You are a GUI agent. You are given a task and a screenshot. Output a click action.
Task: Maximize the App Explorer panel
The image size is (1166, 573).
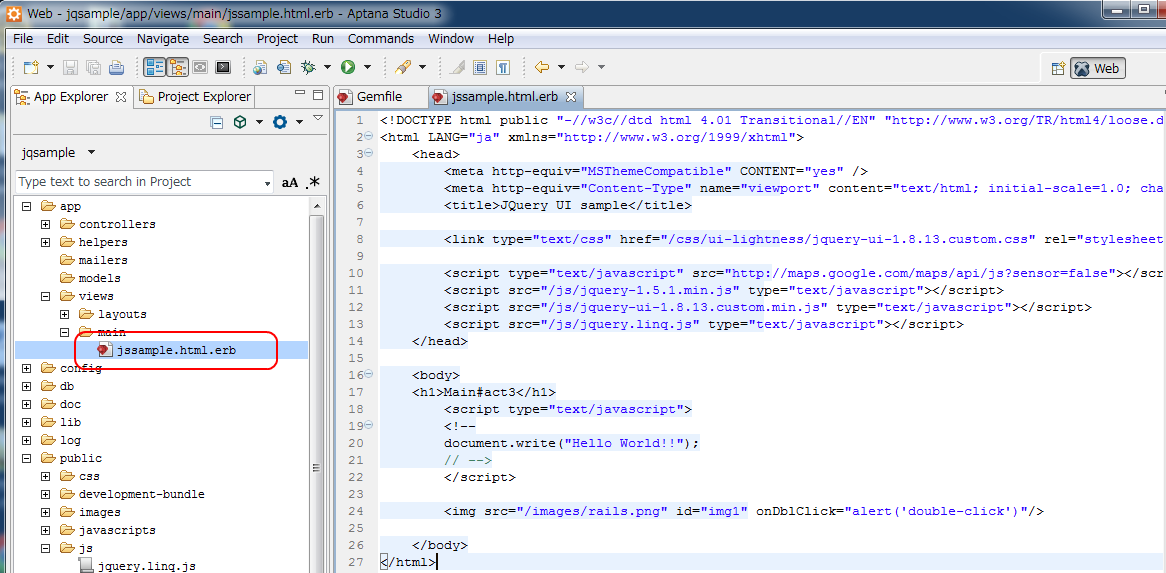point(318,94)
